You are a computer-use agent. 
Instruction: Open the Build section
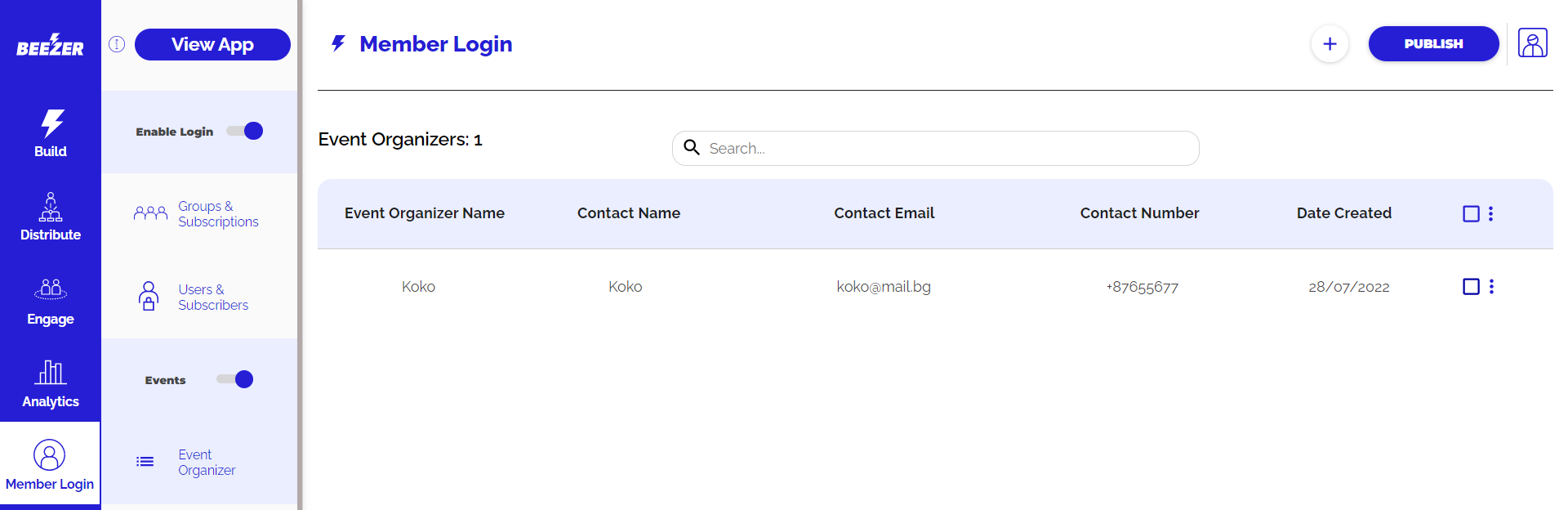pyautogui.click(x=51, y=133)
